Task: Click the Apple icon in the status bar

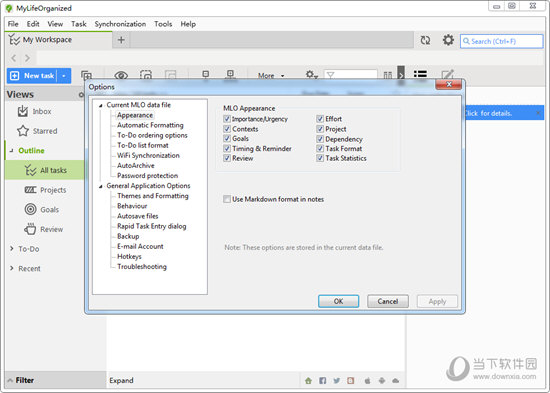Action: 367,381
